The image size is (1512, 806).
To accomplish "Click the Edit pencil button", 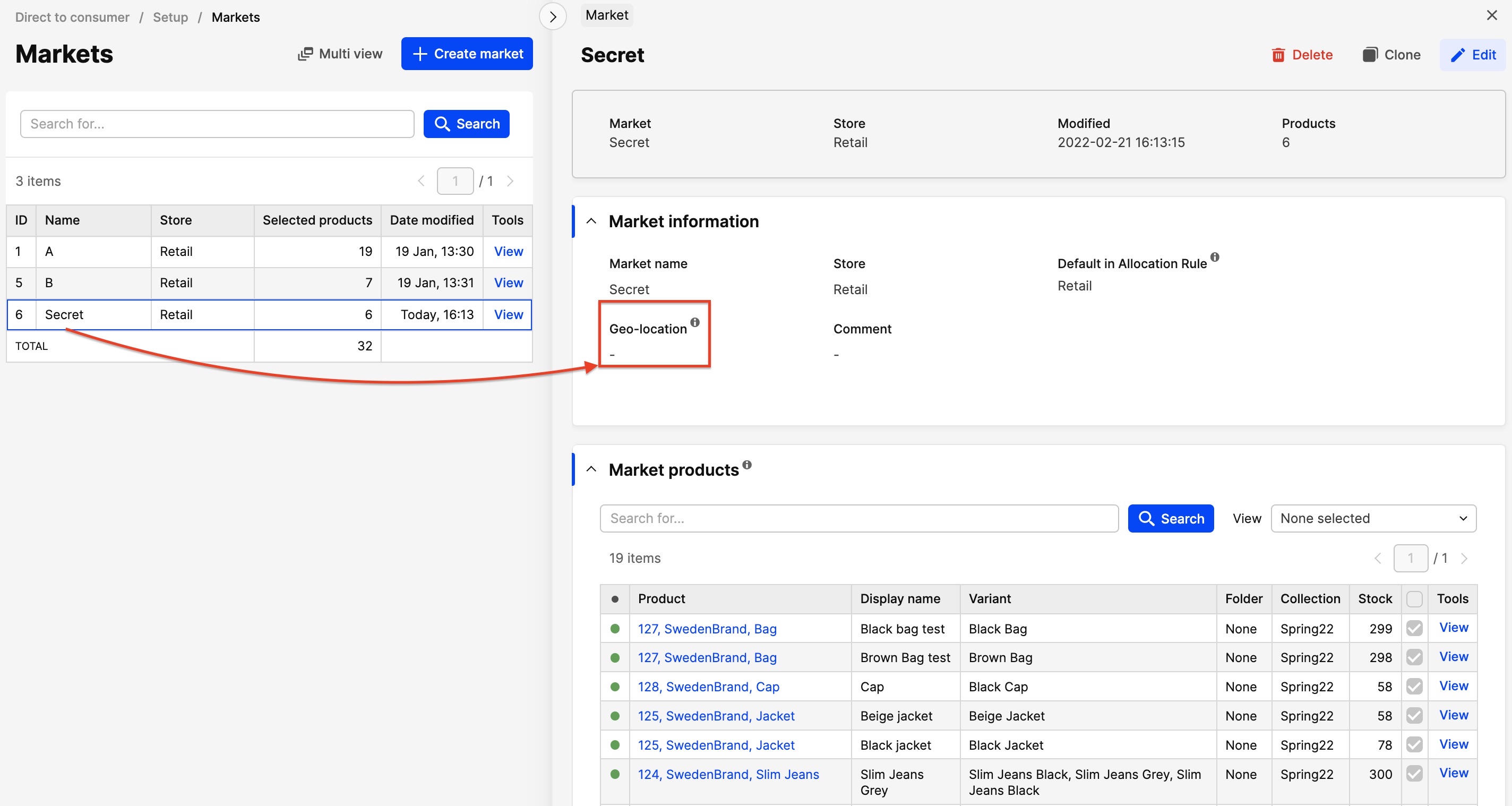I will (x=1473, y=55).
